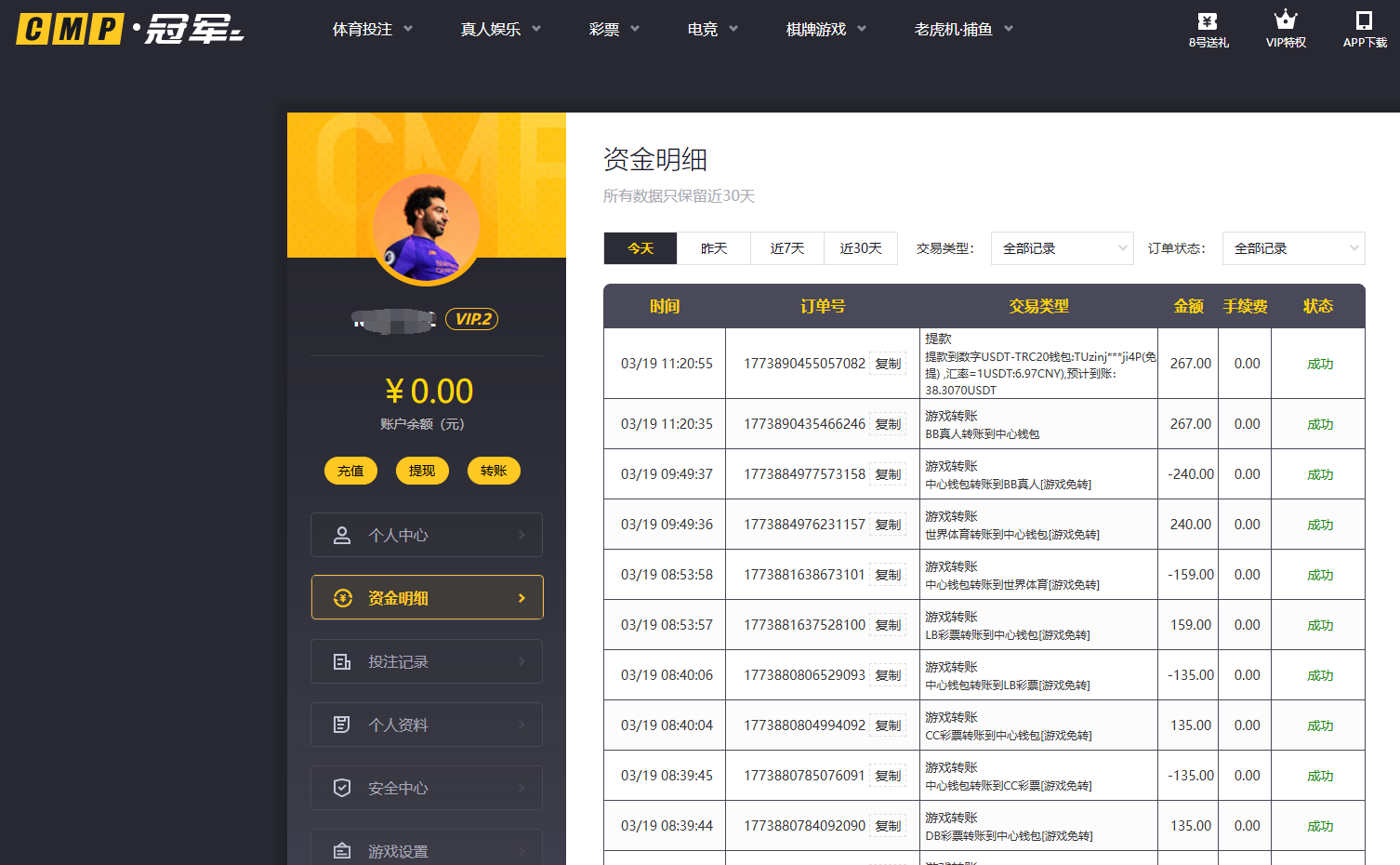Click the 充值 deposit button
The image size is (1400, 865).
pos(350,471)
